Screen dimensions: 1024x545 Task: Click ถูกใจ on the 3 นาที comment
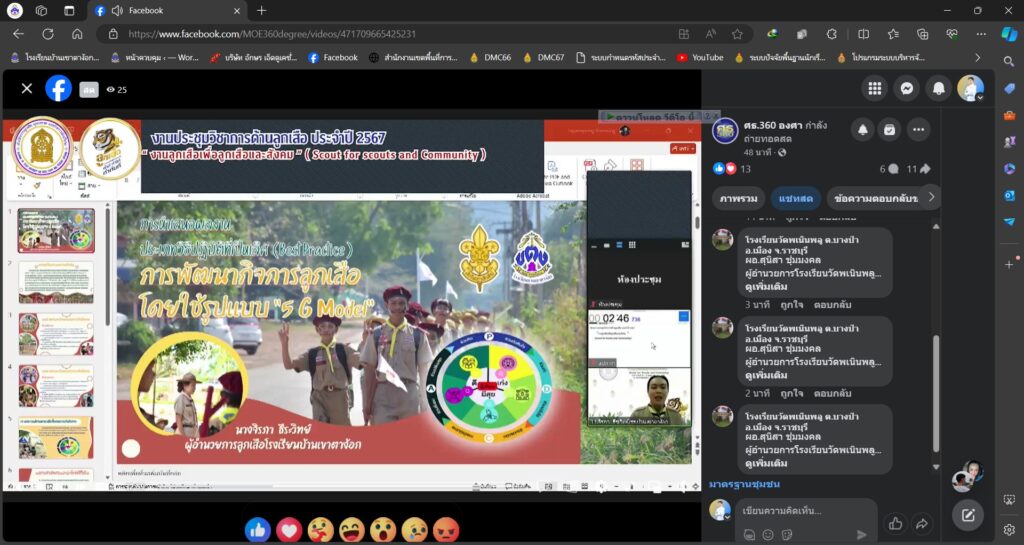pos(792,305)
